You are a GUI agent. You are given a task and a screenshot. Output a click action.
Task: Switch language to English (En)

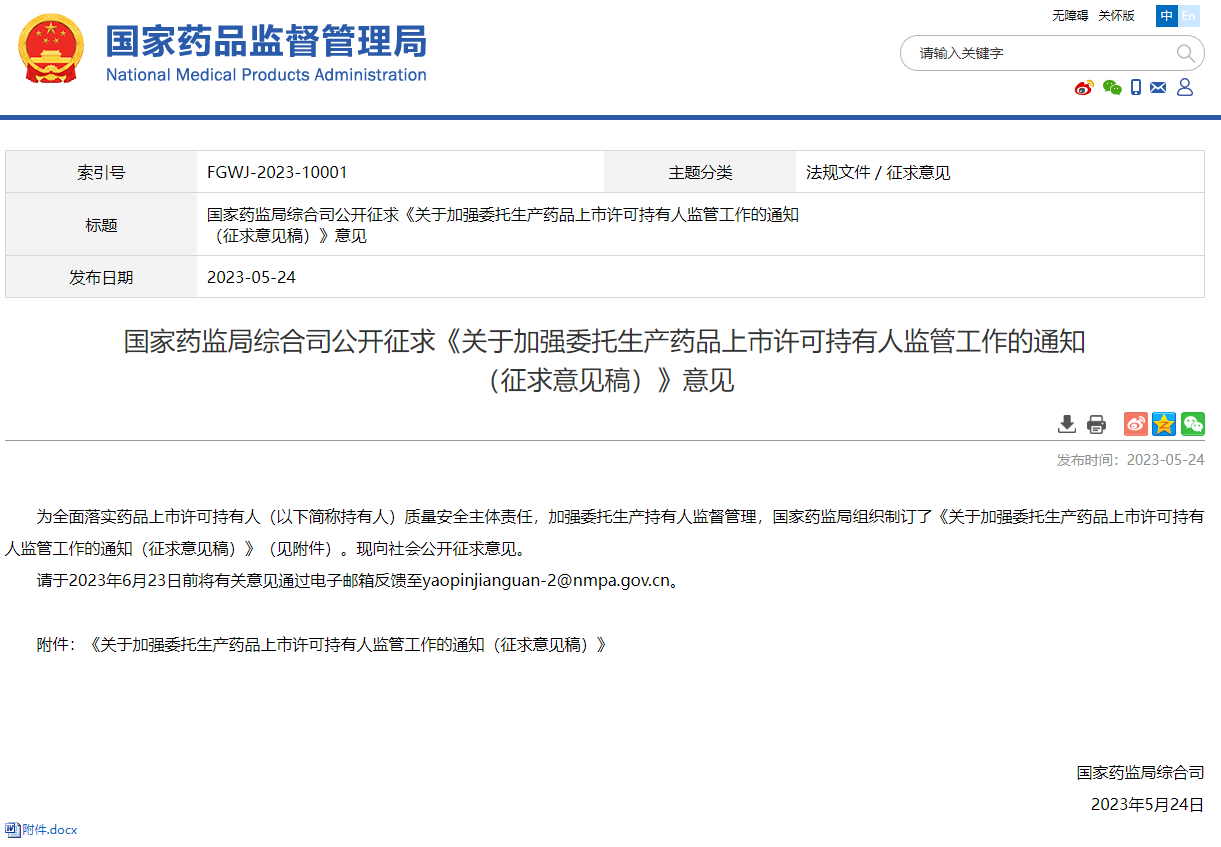(x=1189, y=16)
